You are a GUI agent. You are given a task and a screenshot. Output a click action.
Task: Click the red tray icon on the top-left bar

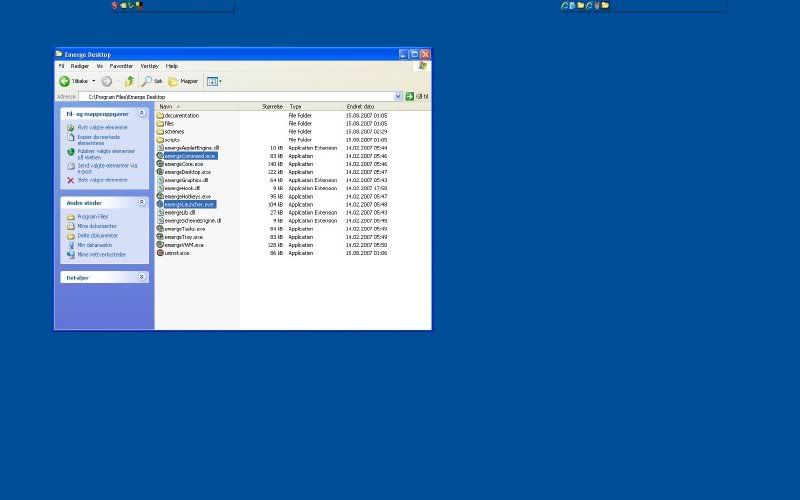click(115, 5)
